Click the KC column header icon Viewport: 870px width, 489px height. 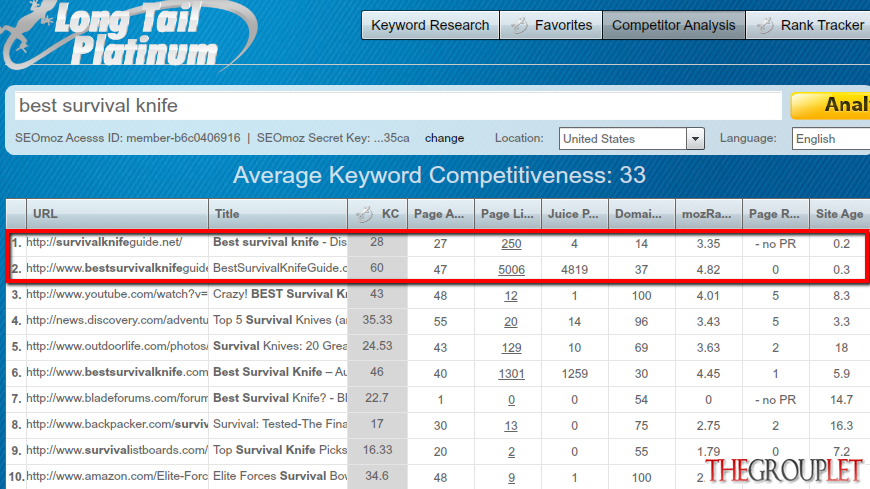coord(365,214)
